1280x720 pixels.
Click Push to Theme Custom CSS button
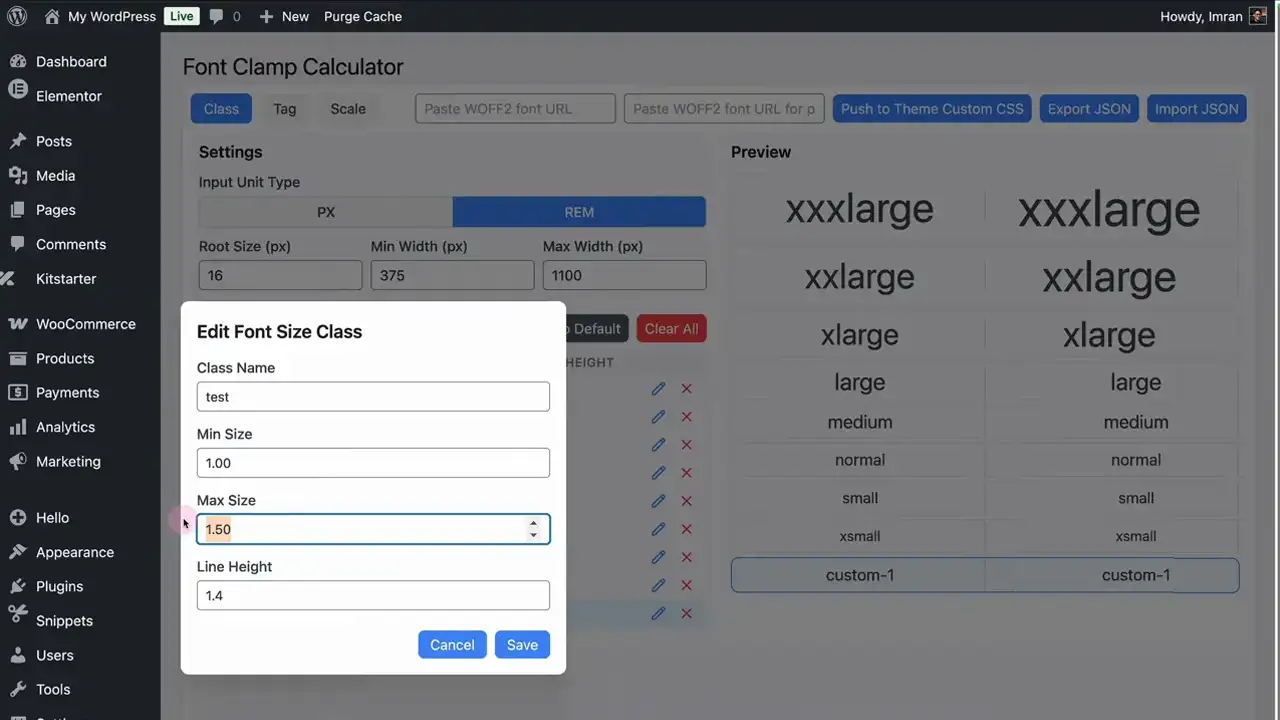click(932, 109)
